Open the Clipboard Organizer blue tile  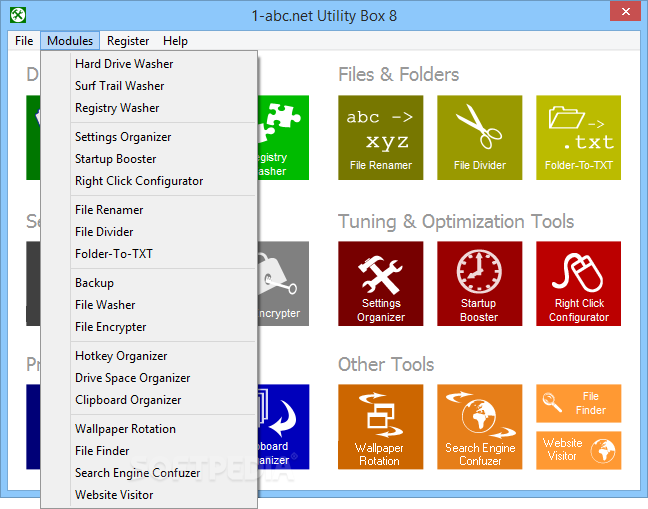click(x=284, y=427)
